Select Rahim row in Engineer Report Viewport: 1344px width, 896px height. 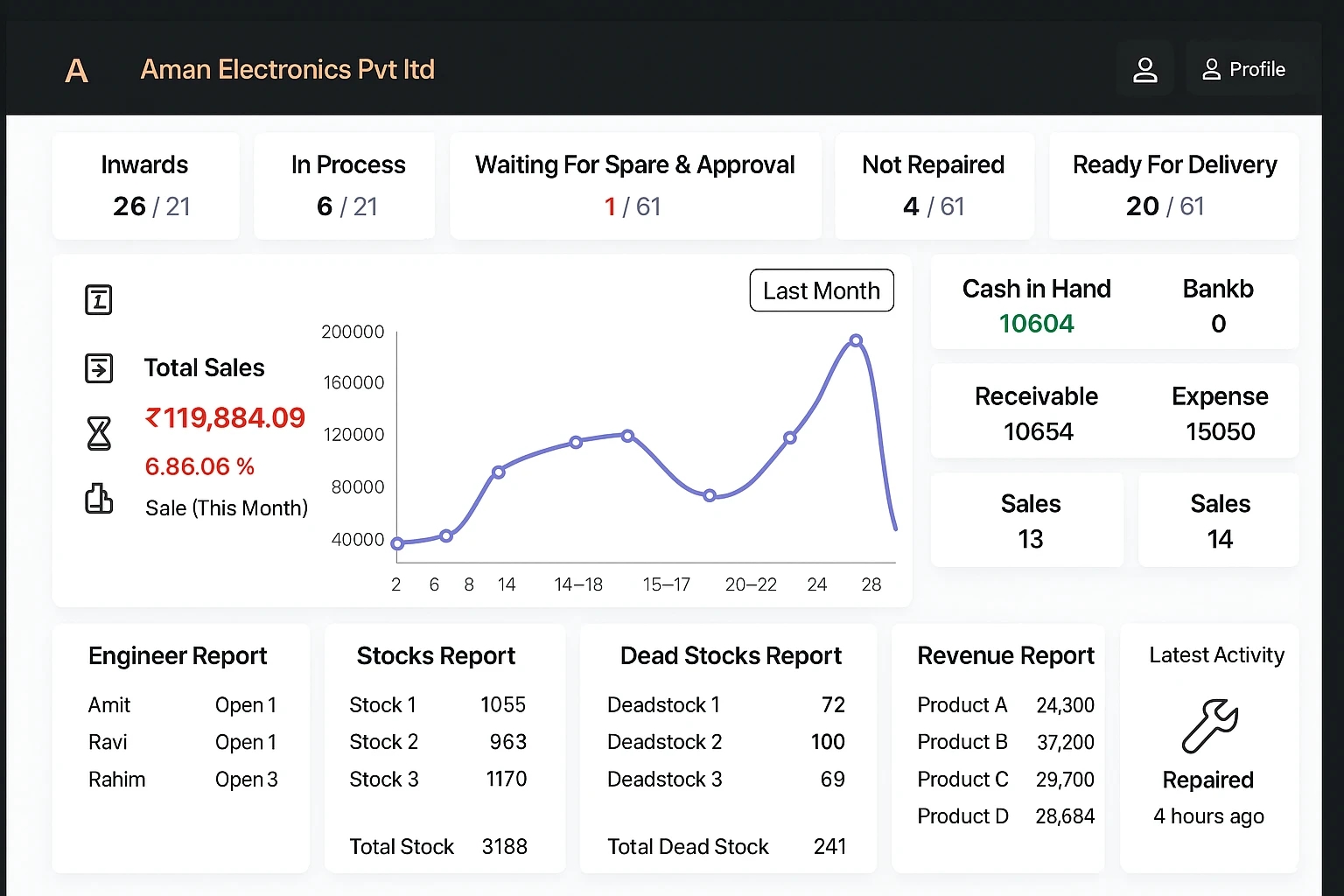pos(183,780)
